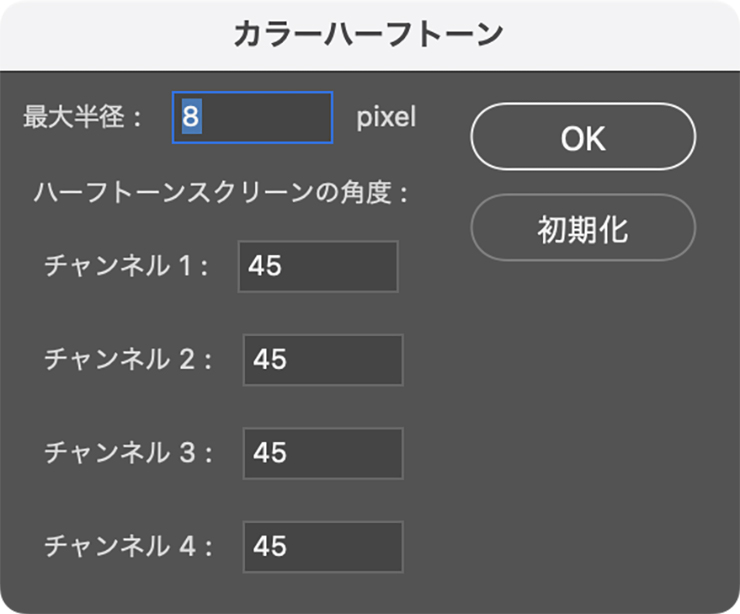Screen dimensions: 740x614
Task: Focus the チャンネル 4 angle field
Action: (323, 546)
